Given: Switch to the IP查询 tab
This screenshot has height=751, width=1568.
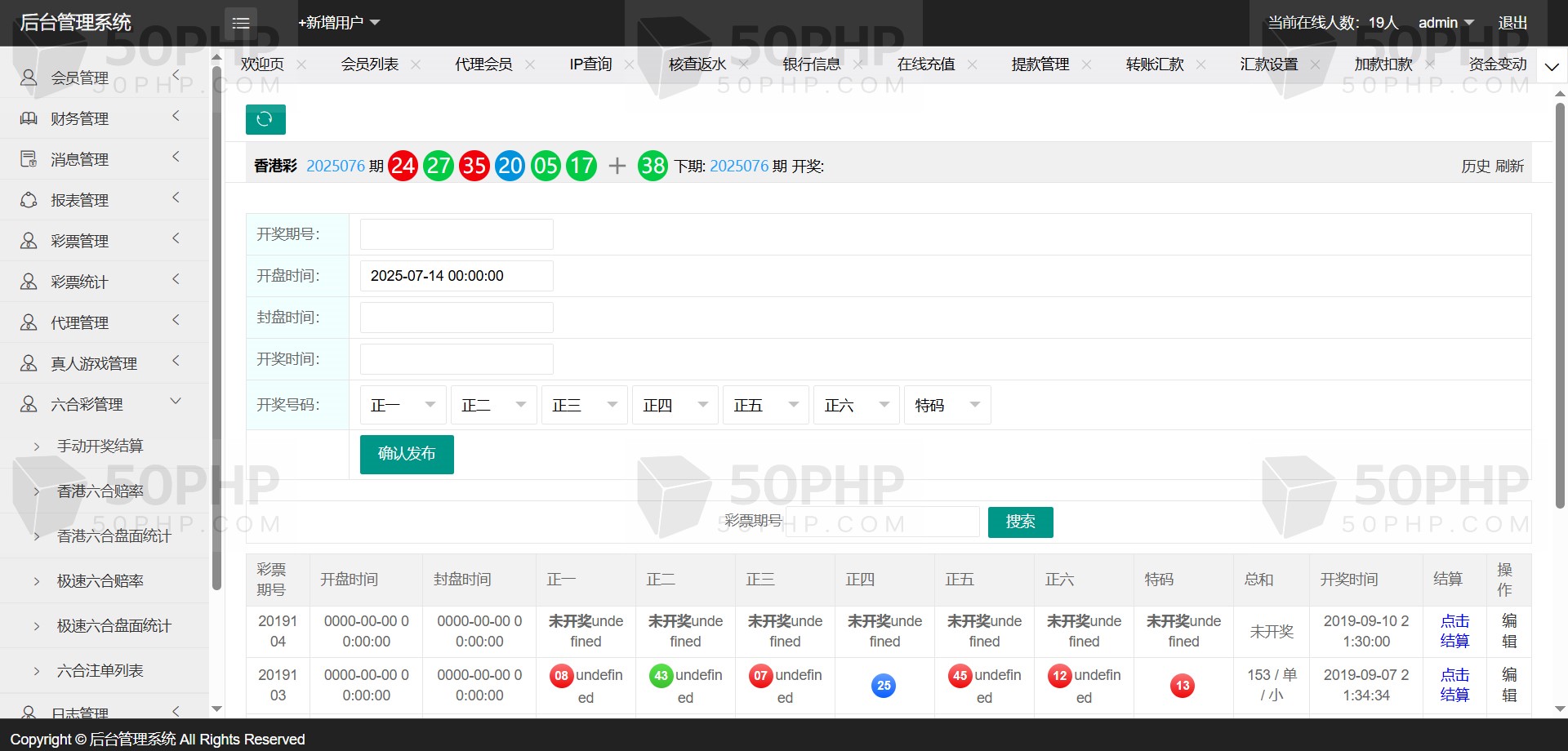Looking at the screenshot, I should coord(590,64).
